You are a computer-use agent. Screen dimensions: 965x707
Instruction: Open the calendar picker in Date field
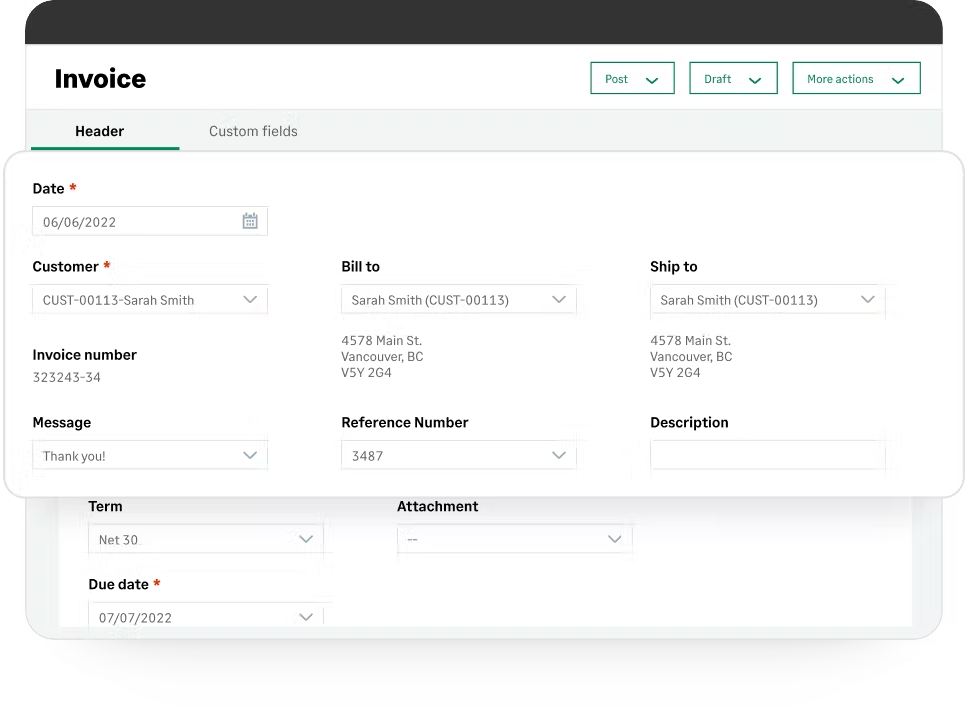[250, 221]
